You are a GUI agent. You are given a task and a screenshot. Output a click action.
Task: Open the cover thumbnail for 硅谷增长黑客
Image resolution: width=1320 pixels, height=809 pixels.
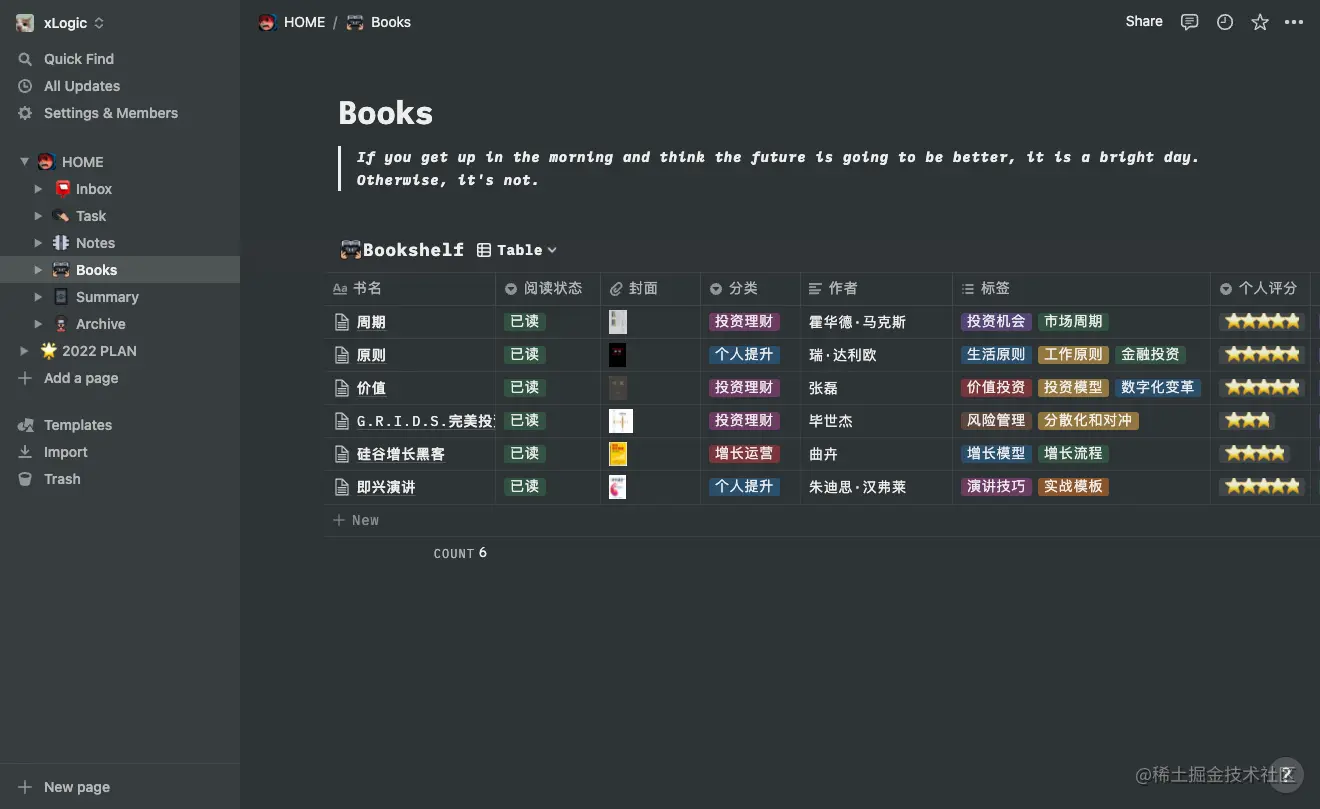click(617, 453)
